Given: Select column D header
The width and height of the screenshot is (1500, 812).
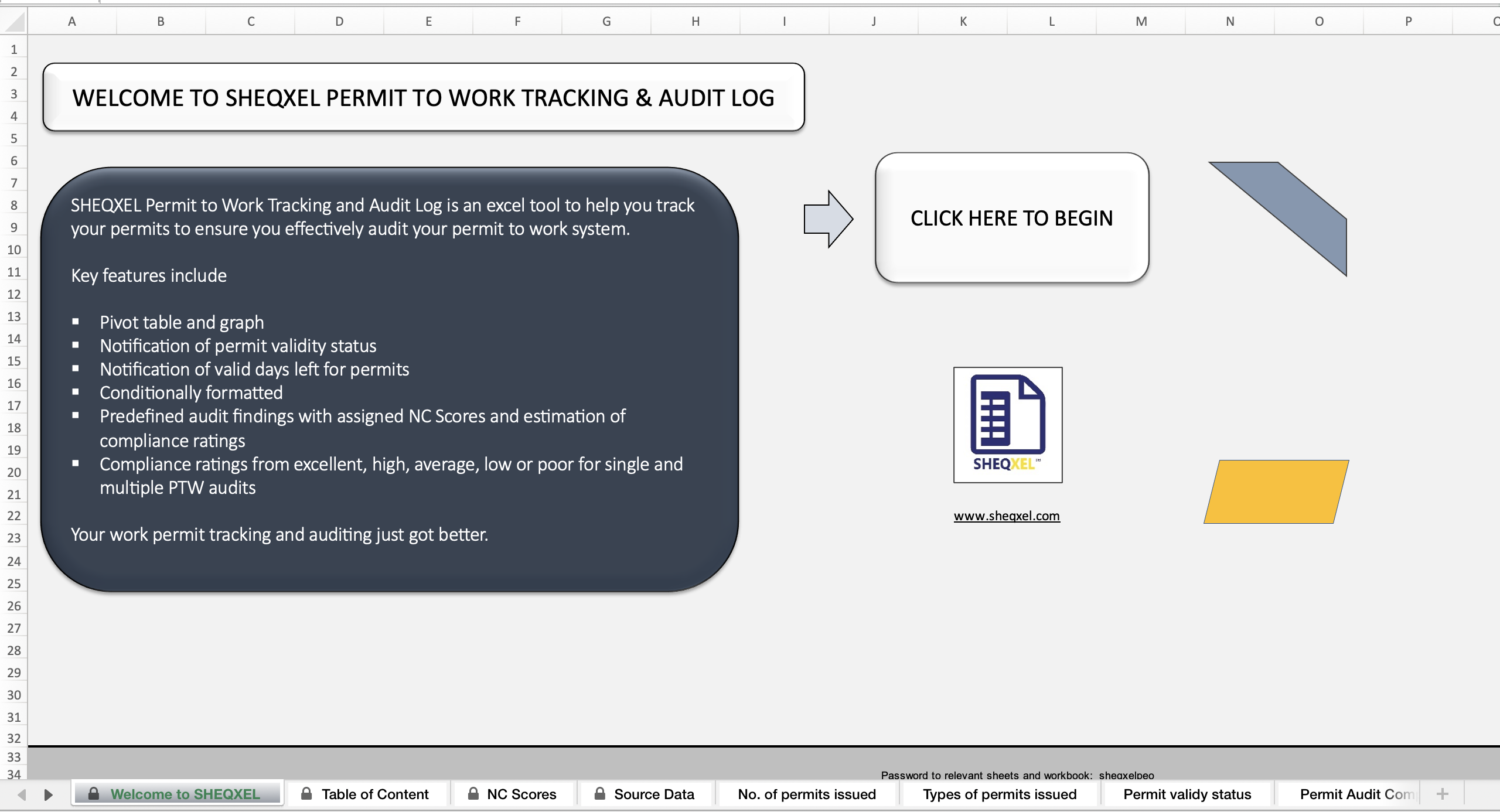Looking at the screenshot, I should pos(339,22).
